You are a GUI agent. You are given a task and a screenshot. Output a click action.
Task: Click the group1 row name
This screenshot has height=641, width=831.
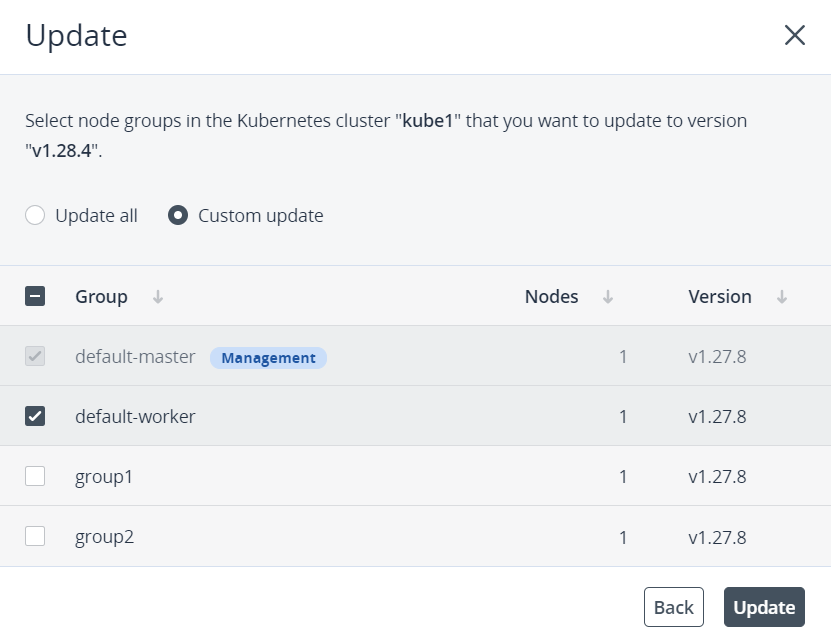[104, 477]
